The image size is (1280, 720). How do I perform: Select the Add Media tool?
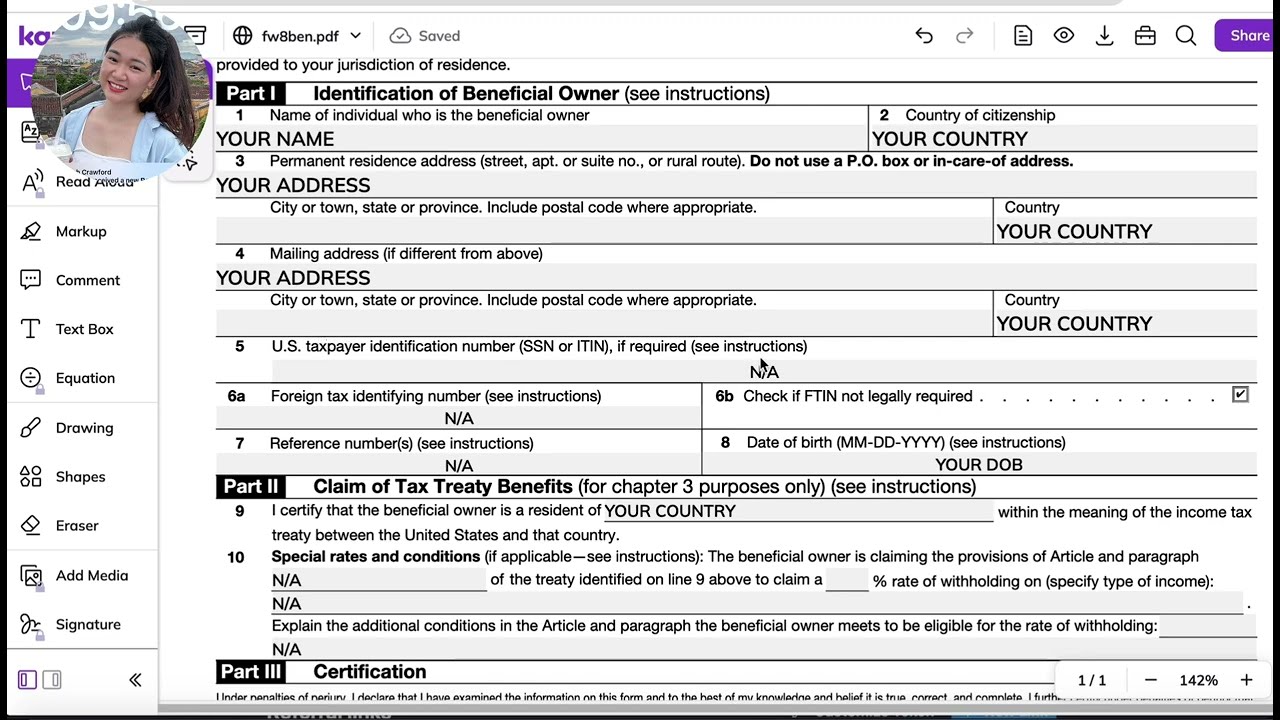(x=82, y=575)
